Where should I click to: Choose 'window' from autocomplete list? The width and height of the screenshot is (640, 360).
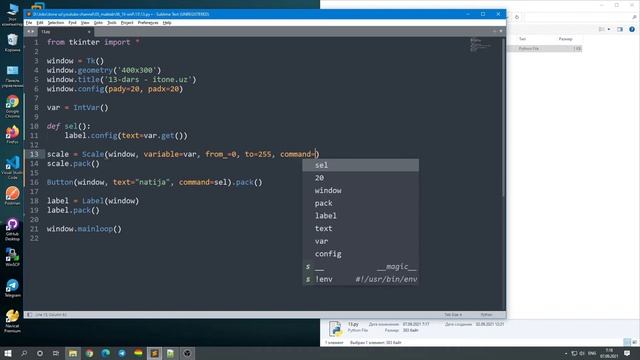pyautogui.click(x=360, y=191)
